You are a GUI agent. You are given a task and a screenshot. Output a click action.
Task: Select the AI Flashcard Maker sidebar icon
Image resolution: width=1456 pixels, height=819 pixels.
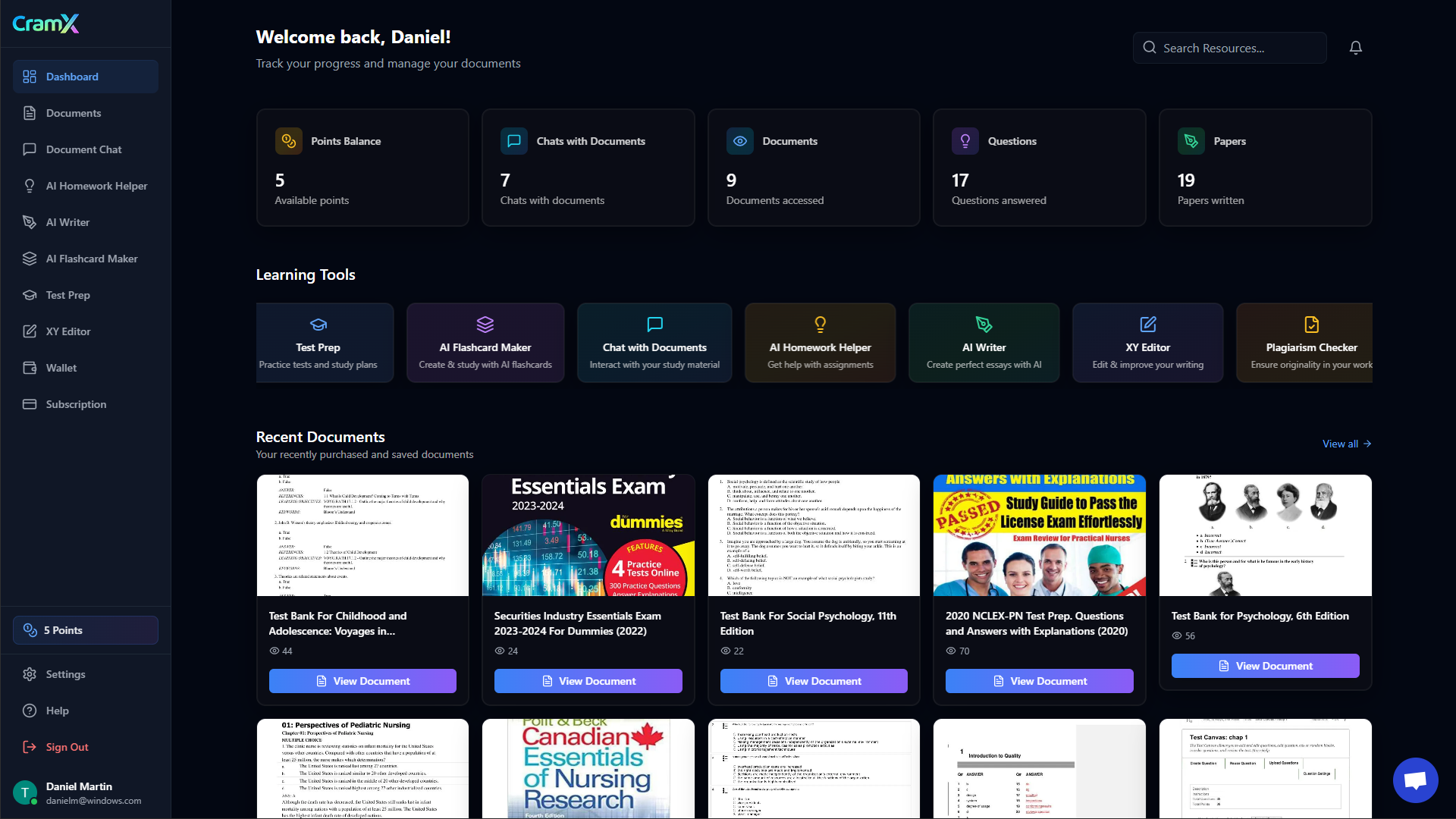pos(29,259)
